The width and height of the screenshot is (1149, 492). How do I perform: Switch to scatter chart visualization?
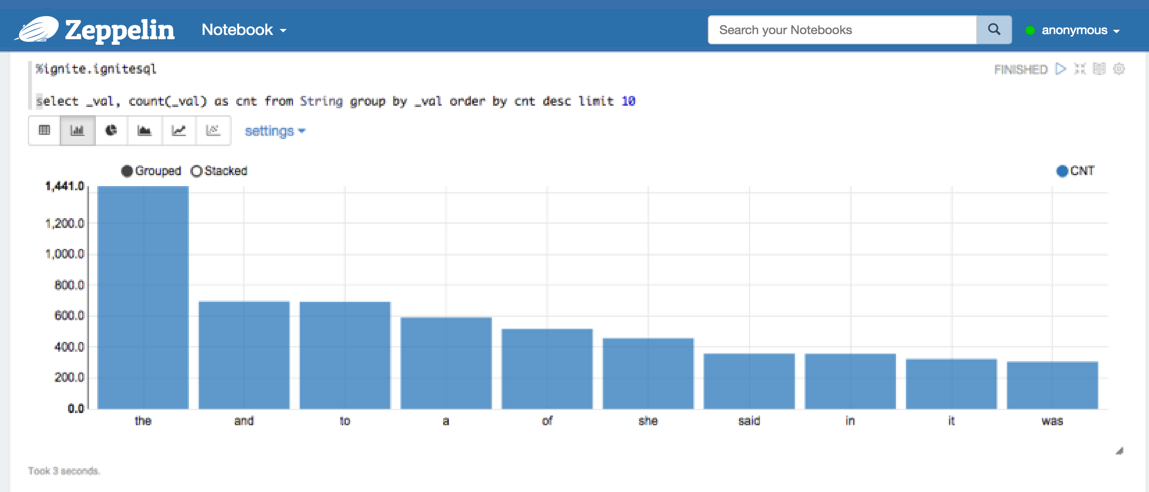213,131
